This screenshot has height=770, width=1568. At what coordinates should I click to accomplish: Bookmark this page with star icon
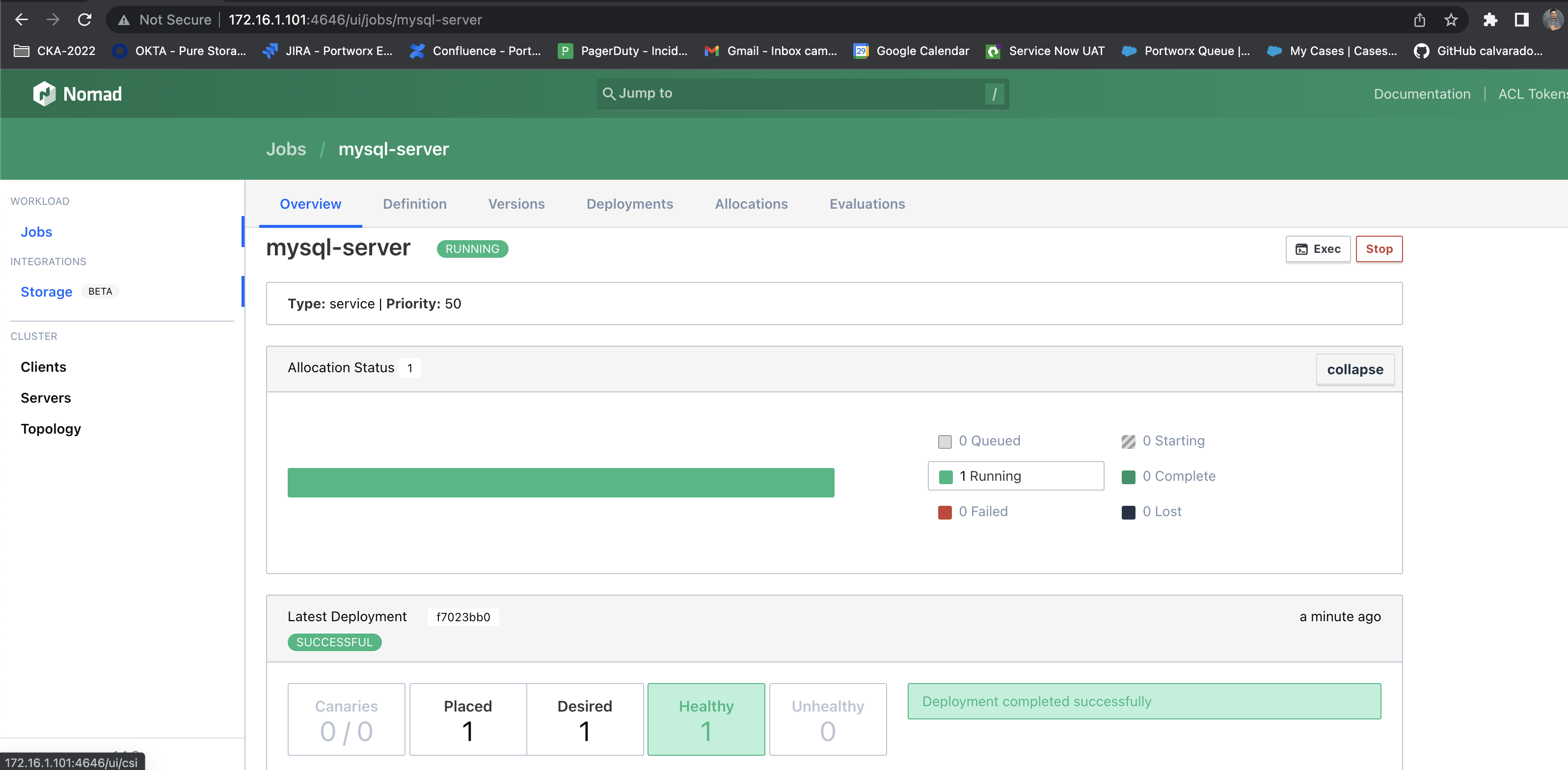[x=1451, y=20]
